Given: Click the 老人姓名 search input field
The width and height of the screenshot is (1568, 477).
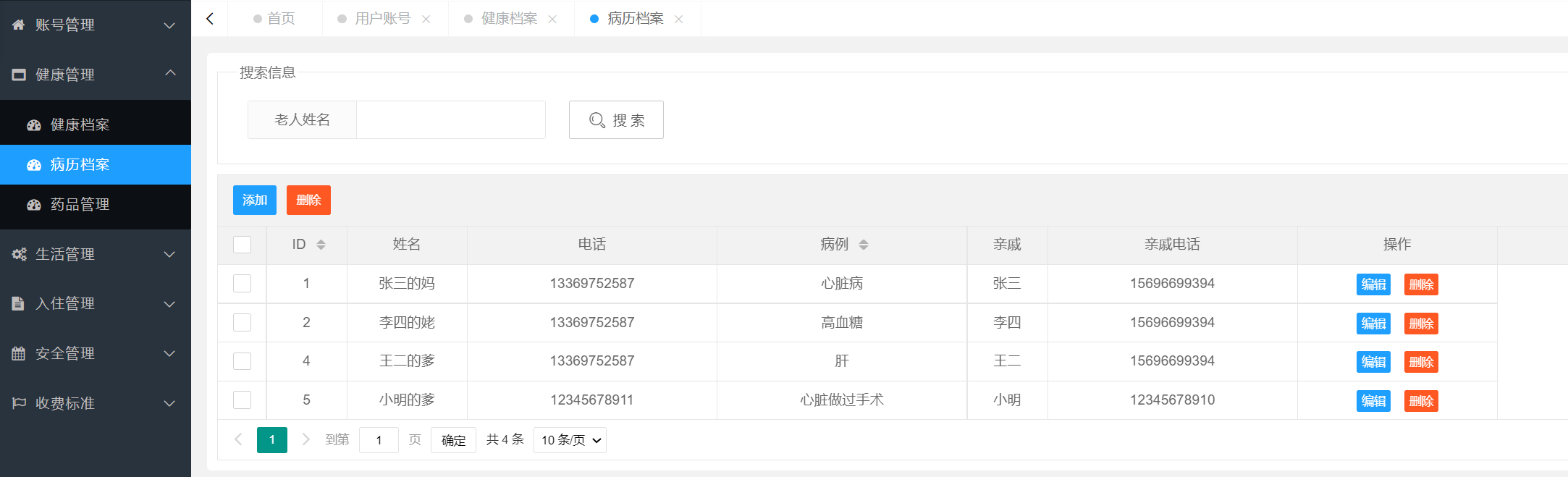Looking at the screenshot, I should 451,120.
